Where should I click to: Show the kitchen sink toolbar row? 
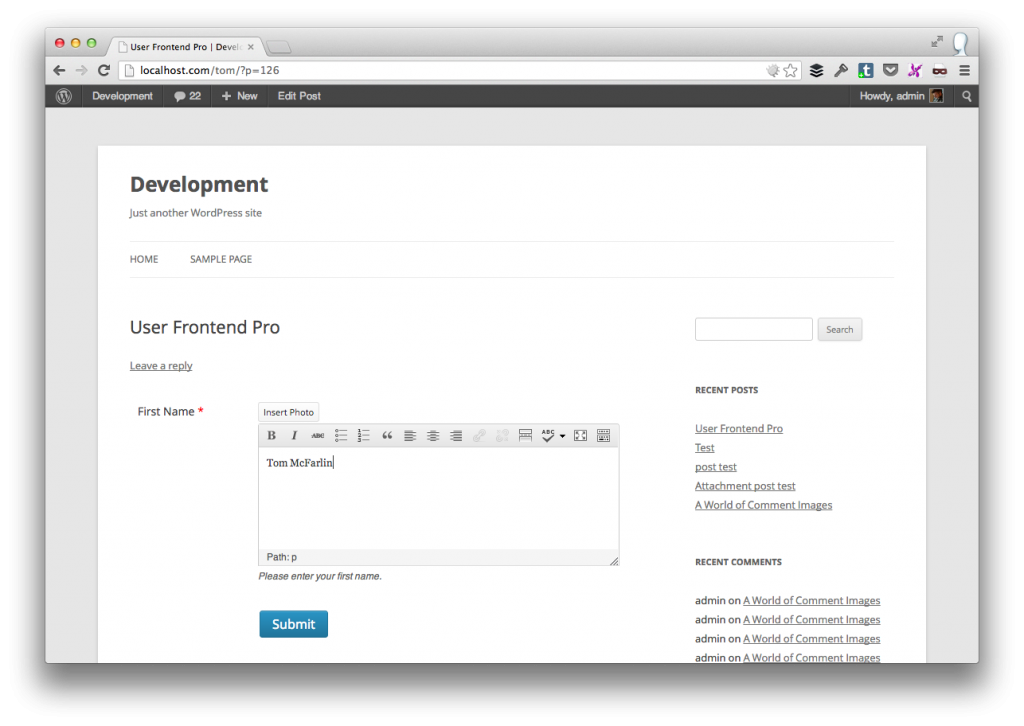pyautogui.click(x=603, y=435)
